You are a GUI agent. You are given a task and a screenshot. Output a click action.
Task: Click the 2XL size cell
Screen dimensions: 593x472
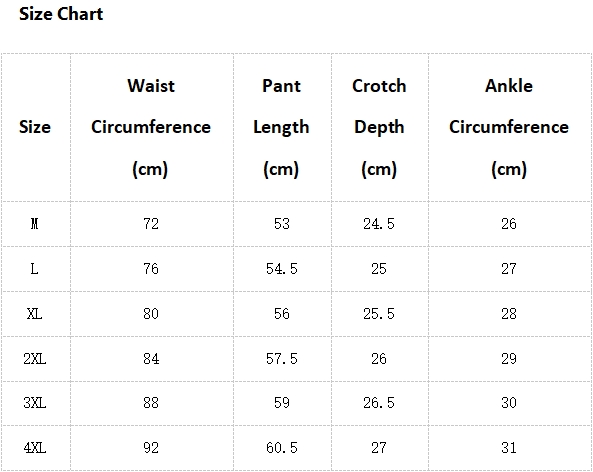click(x=34, y=359)
